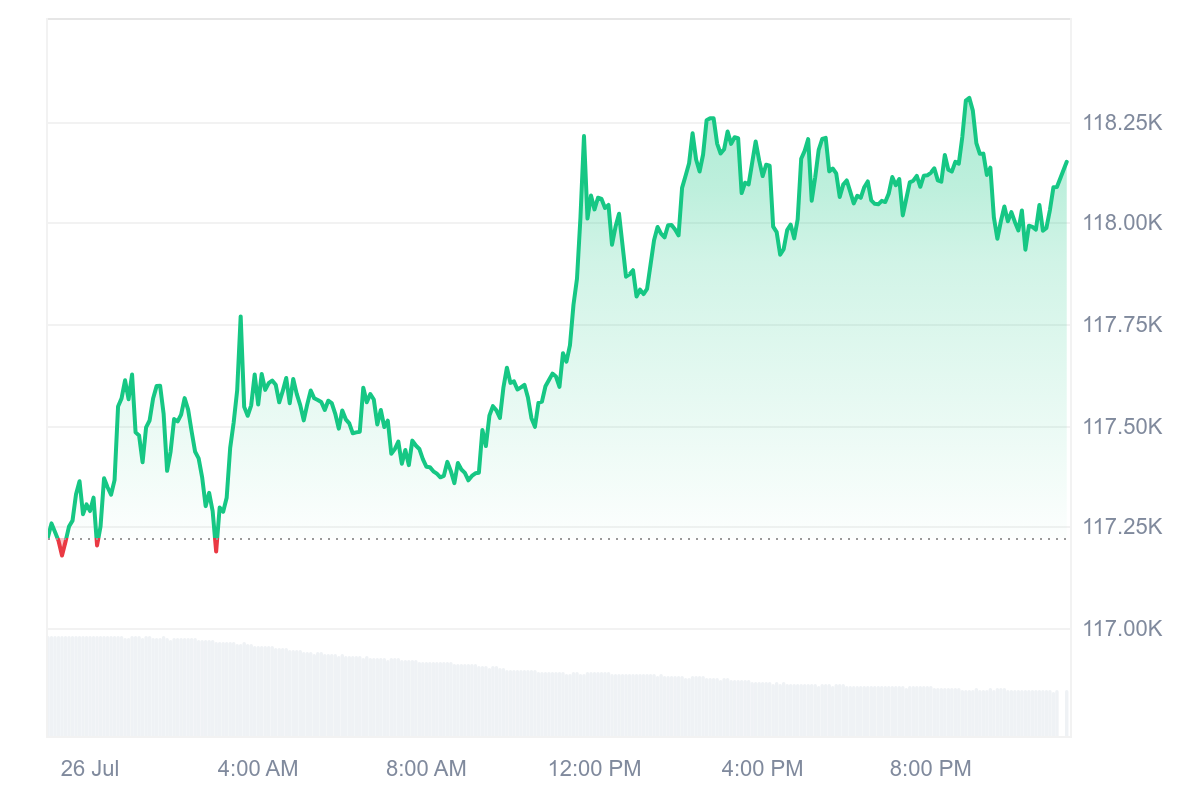1200x800 pixels.
Task: Click the highest price peak on the chart
Action: point(968,98)
